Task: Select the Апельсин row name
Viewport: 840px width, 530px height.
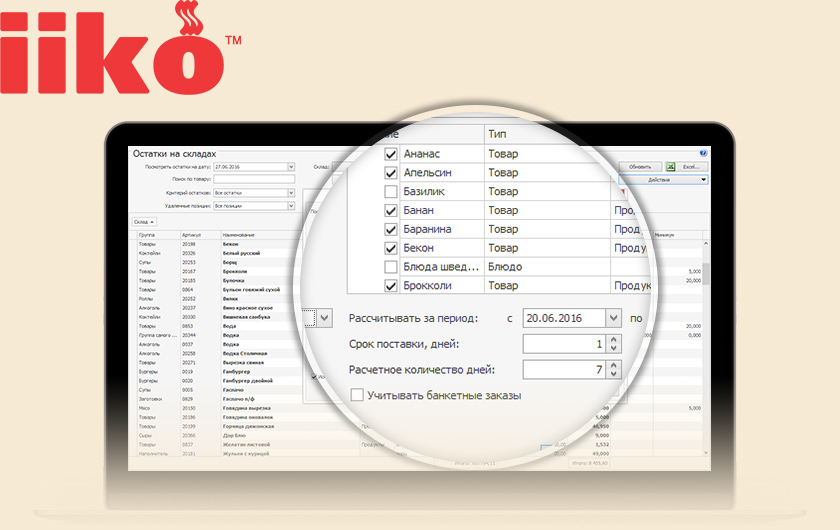Action: [x=428, y=173]
